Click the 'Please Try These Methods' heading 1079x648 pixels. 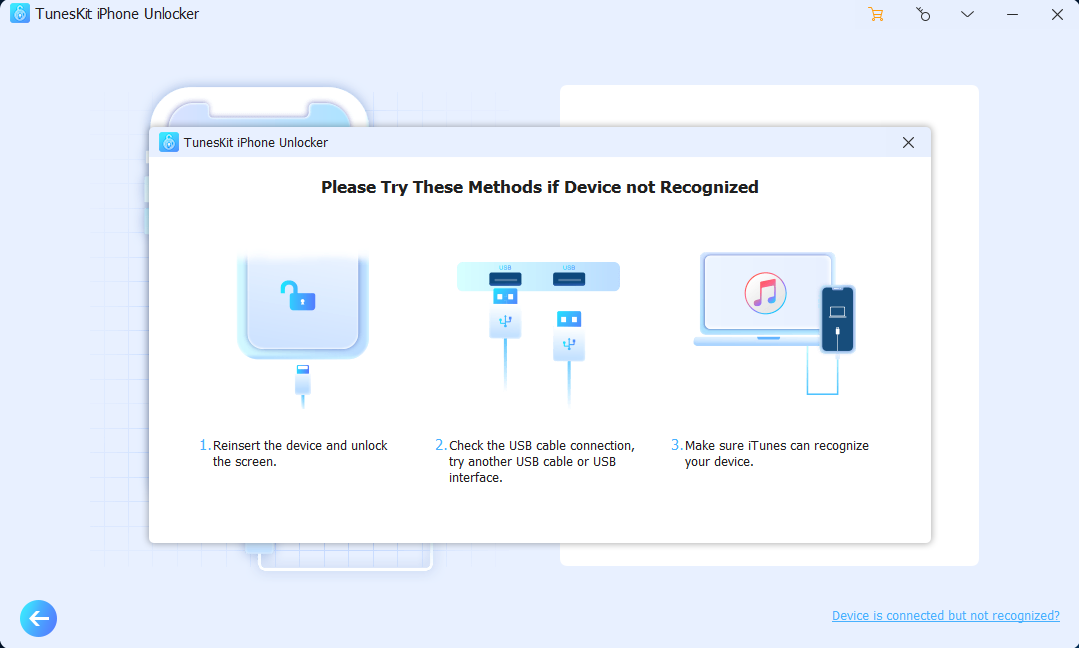pos(540,187)
